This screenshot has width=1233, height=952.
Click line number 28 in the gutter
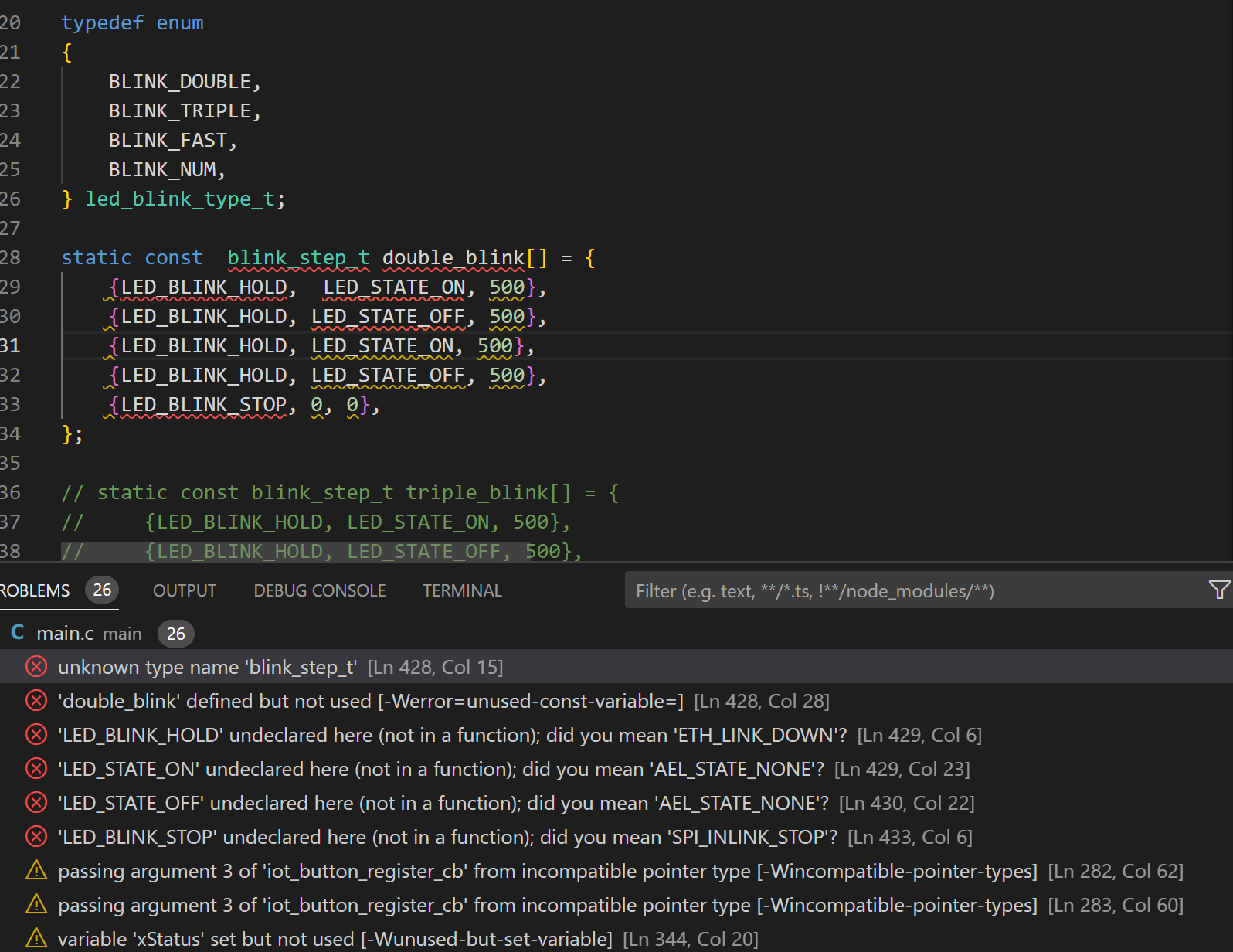click(10, 257)
